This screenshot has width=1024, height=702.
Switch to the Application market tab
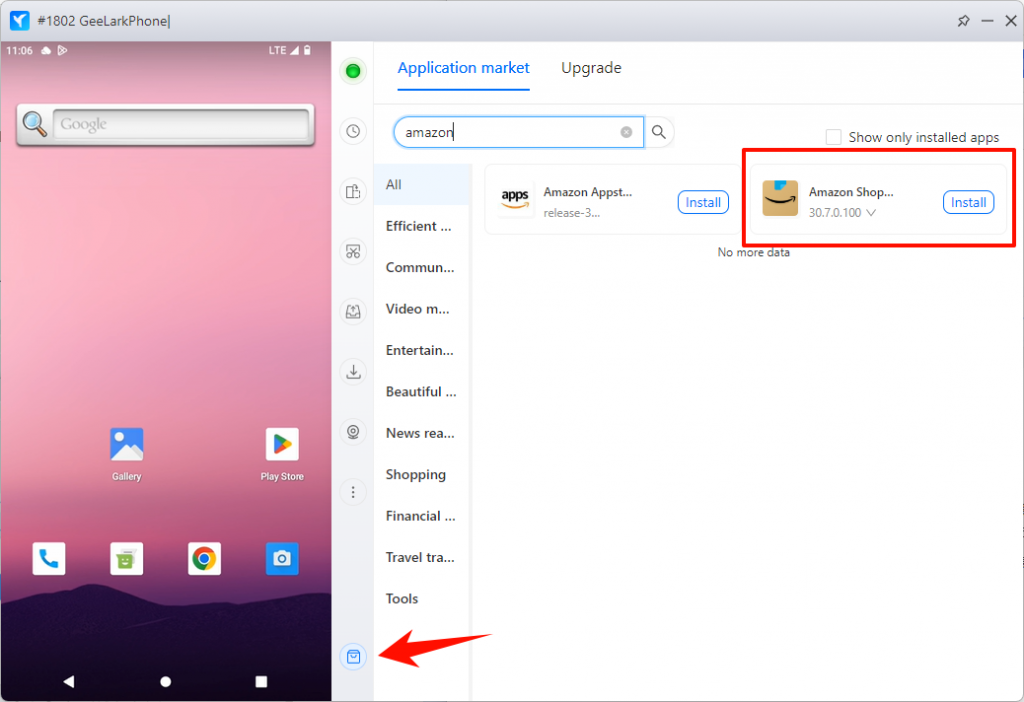pos(464,68)
